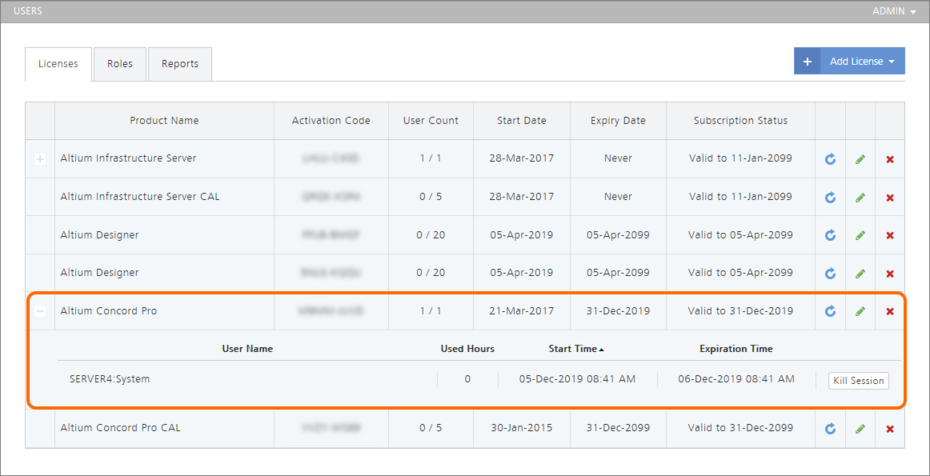This screenshot has width=930, height=476.
Task: Click the Used Hours column header
Action: pos(467,349)
